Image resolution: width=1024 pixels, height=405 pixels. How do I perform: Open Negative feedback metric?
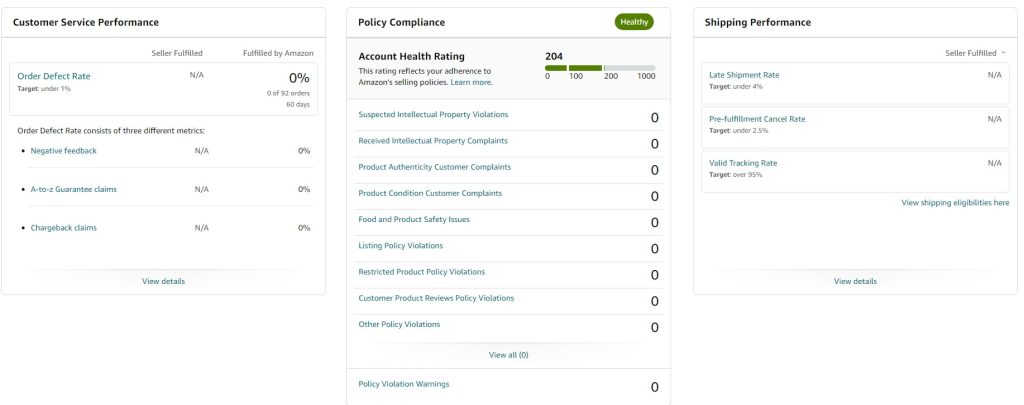[x=63, y=151]
